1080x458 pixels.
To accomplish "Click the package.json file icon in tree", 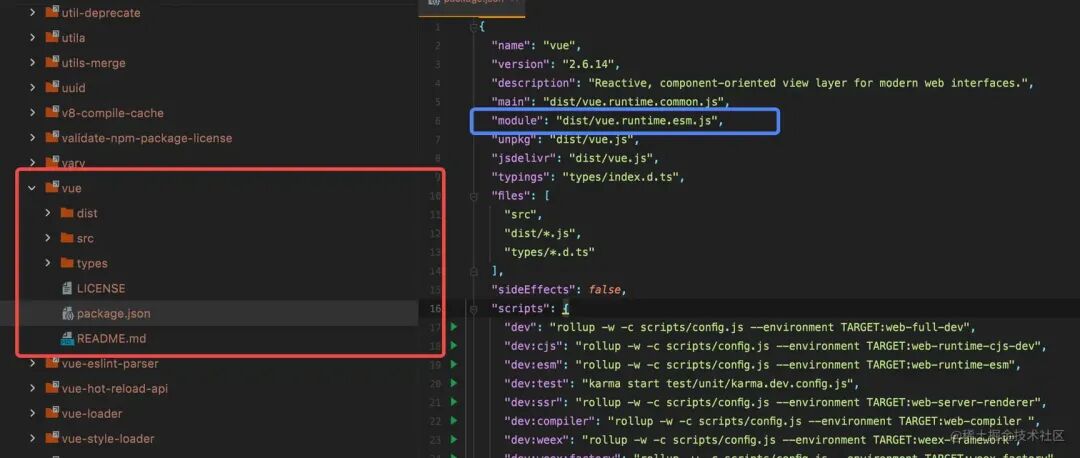I will (67, 313).
